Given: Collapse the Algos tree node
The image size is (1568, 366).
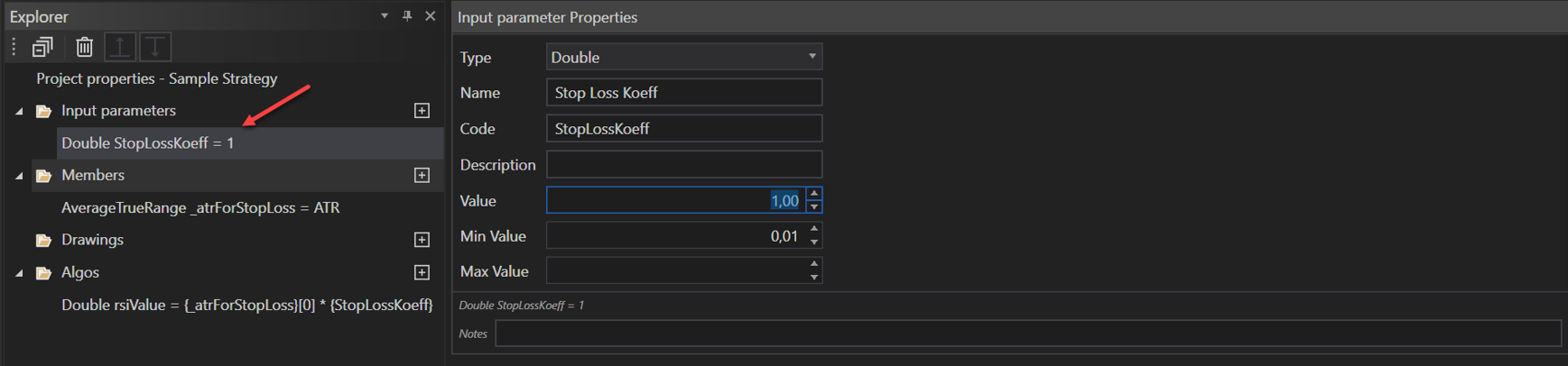Looking at the screenshot, I should pyautogui.click(x=19, y=273).
